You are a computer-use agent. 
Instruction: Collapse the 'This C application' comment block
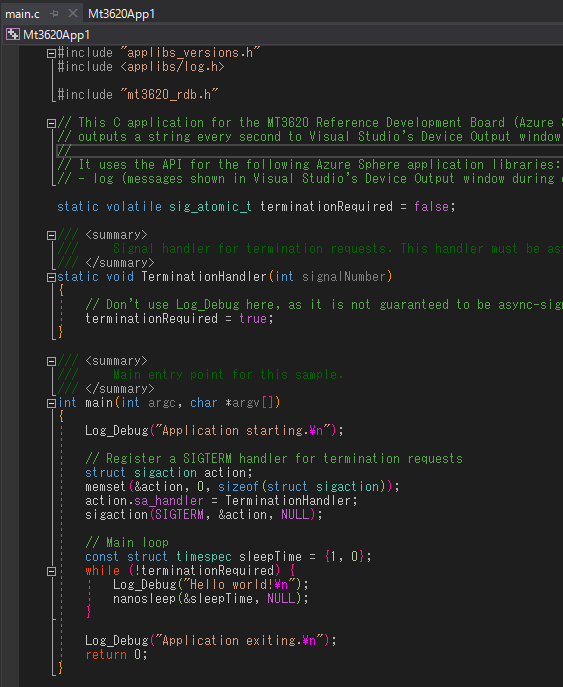click(51, 124)
